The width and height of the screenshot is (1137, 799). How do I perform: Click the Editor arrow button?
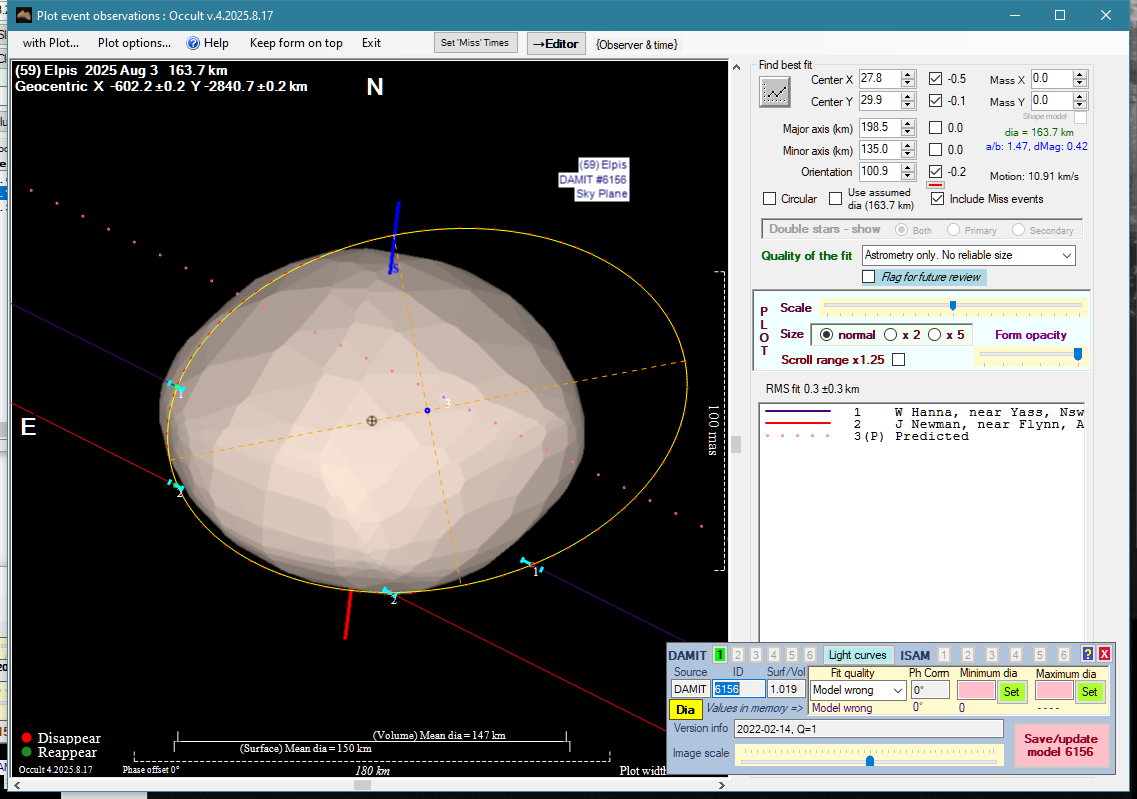[x=555, y=43]
